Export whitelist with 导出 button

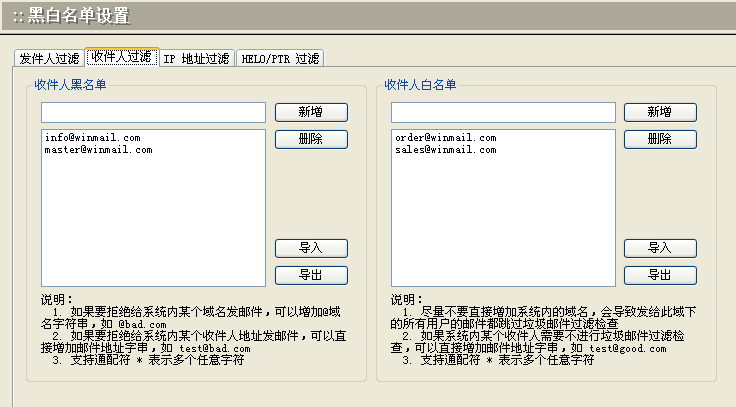(x=660, y=275)
